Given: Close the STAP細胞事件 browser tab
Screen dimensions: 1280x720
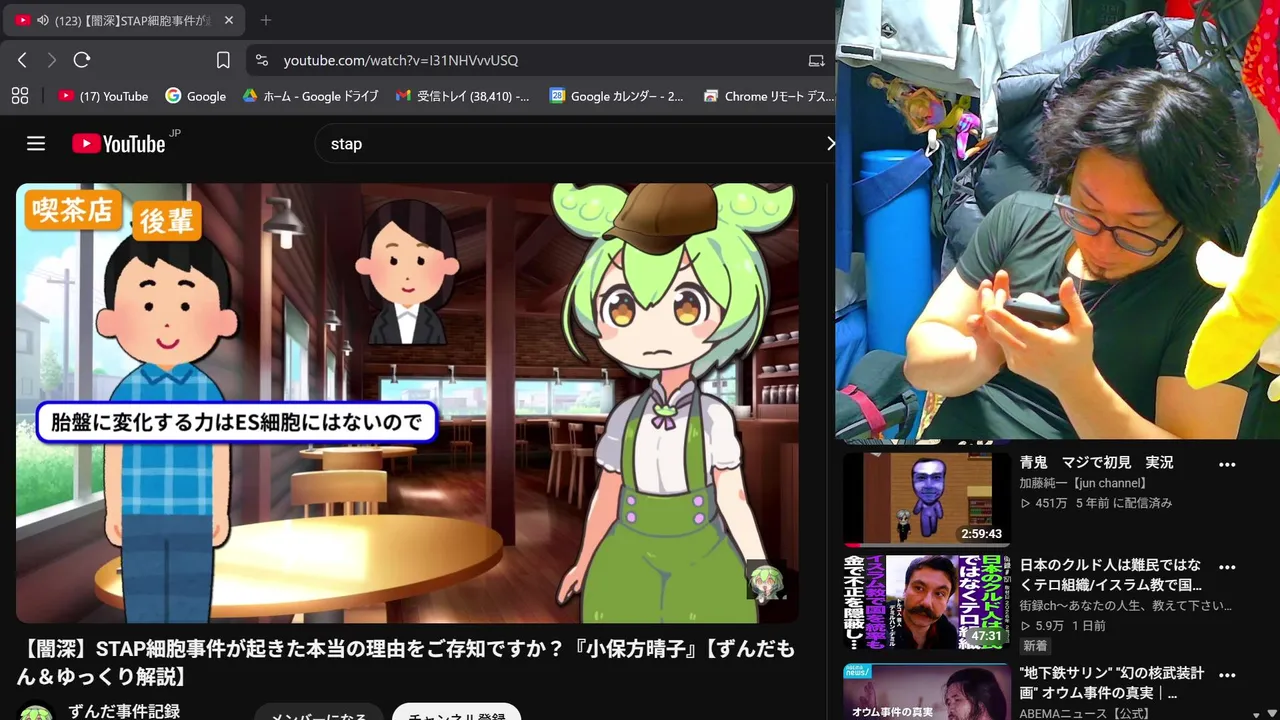Looking at the screenshot, I should coord(228,20).
